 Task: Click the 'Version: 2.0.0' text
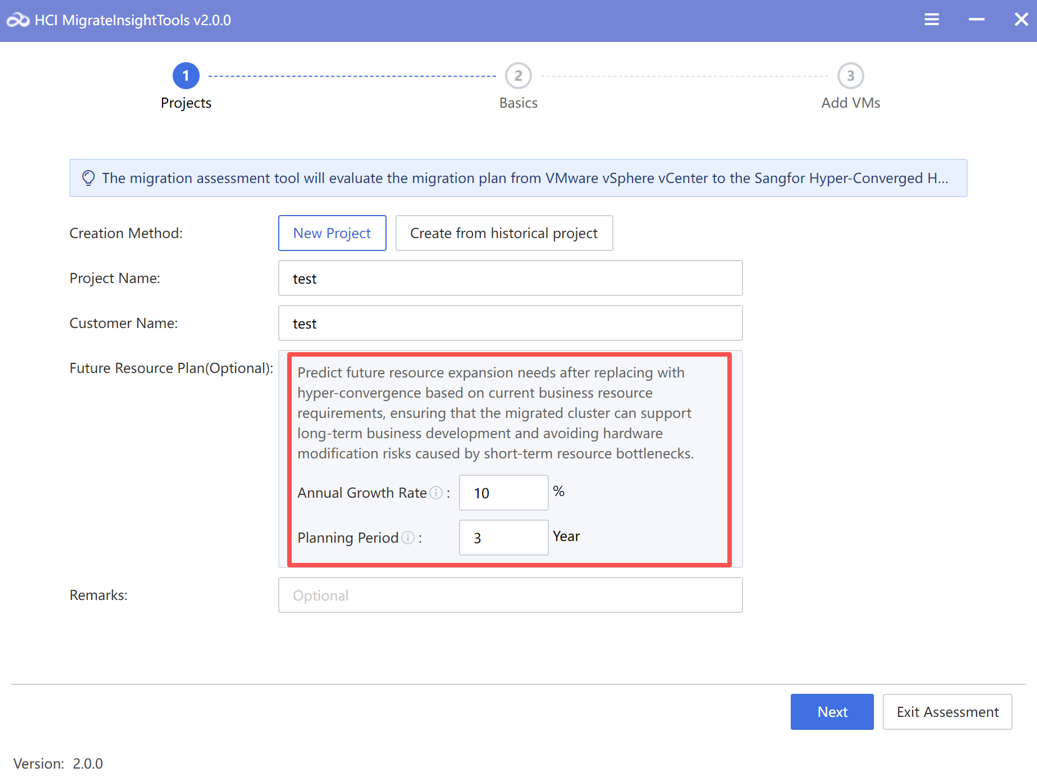coord(58,763)
